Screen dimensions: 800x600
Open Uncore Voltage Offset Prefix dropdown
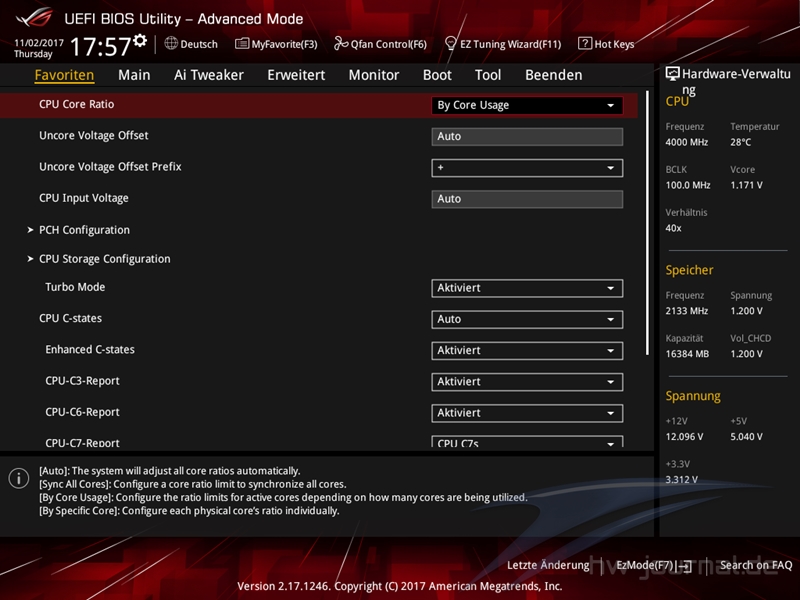tap(527, 168)
